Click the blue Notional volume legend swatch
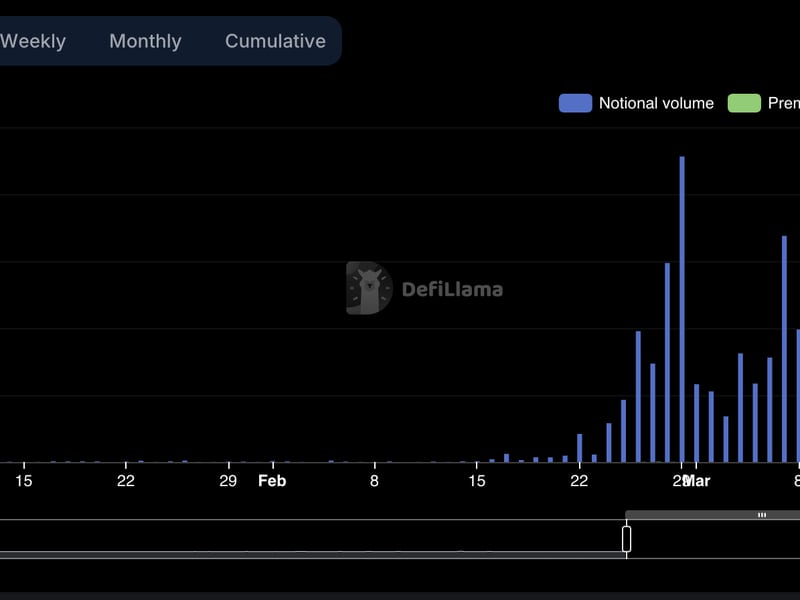This screenshot has width=800, height=600. click(575, 103)
